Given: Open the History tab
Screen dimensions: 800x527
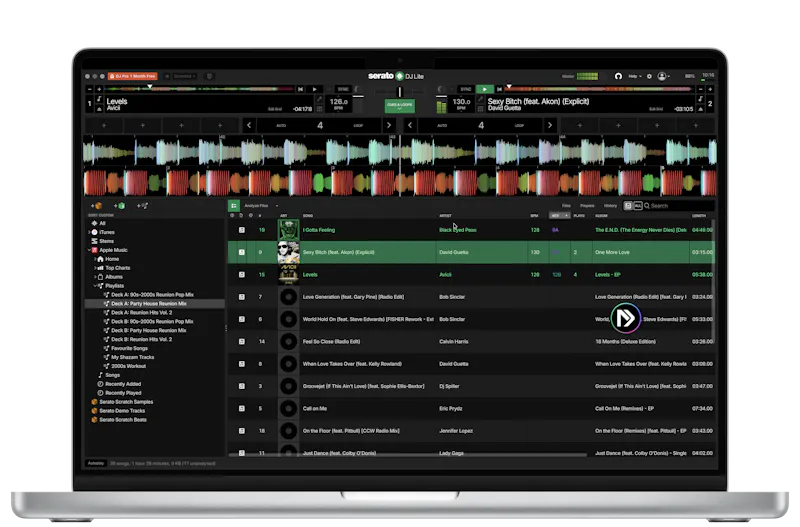Looking at the screenshot, I should [x=610, y=206].
